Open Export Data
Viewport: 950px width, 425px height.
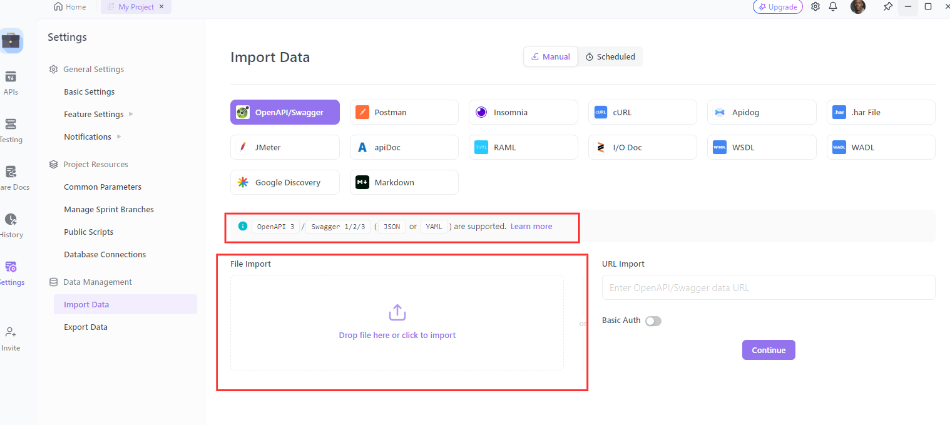click(85, 327)
